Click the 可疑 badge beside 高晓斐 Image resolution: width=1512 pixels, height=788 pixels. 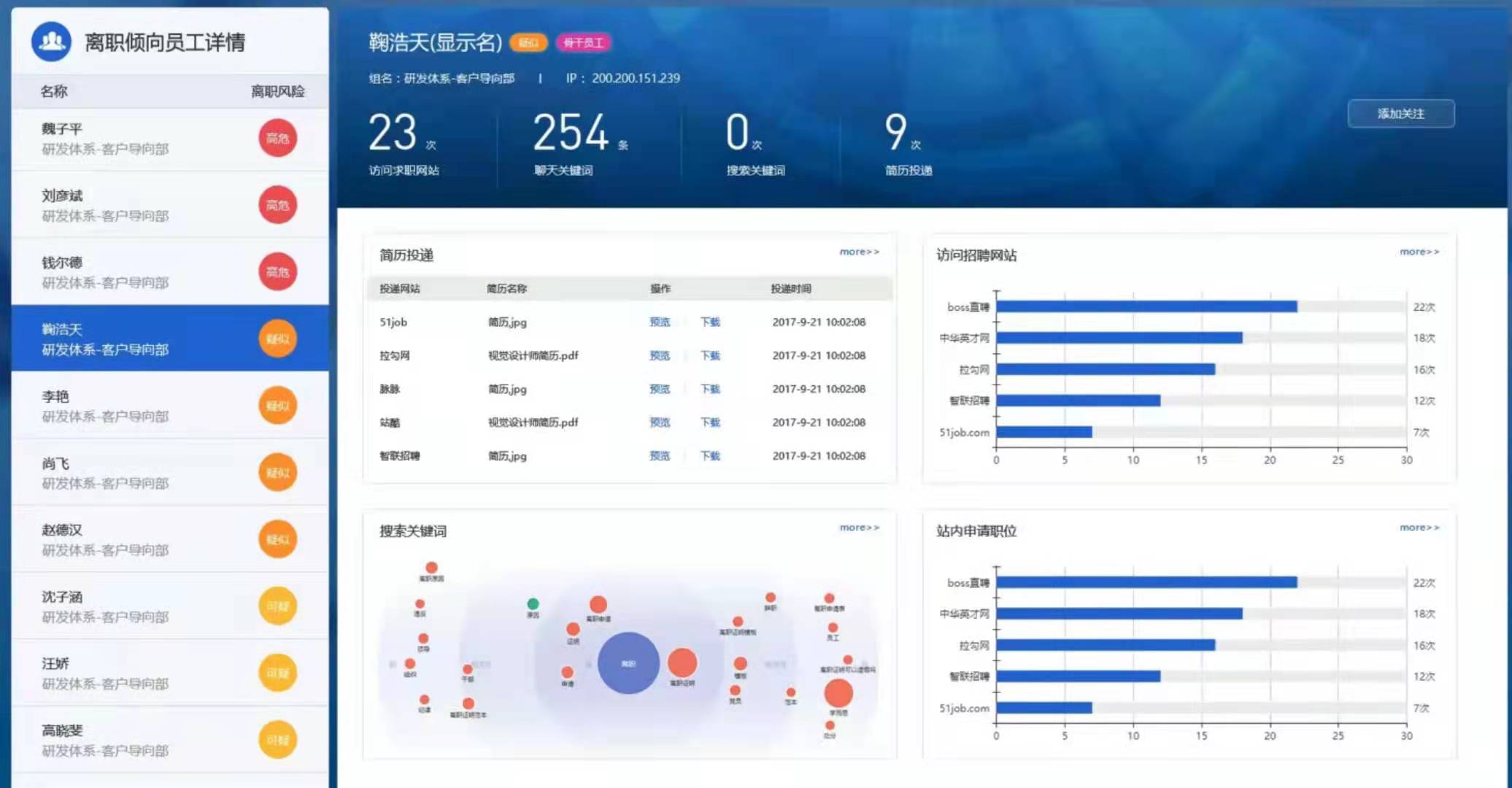point(278,739)
